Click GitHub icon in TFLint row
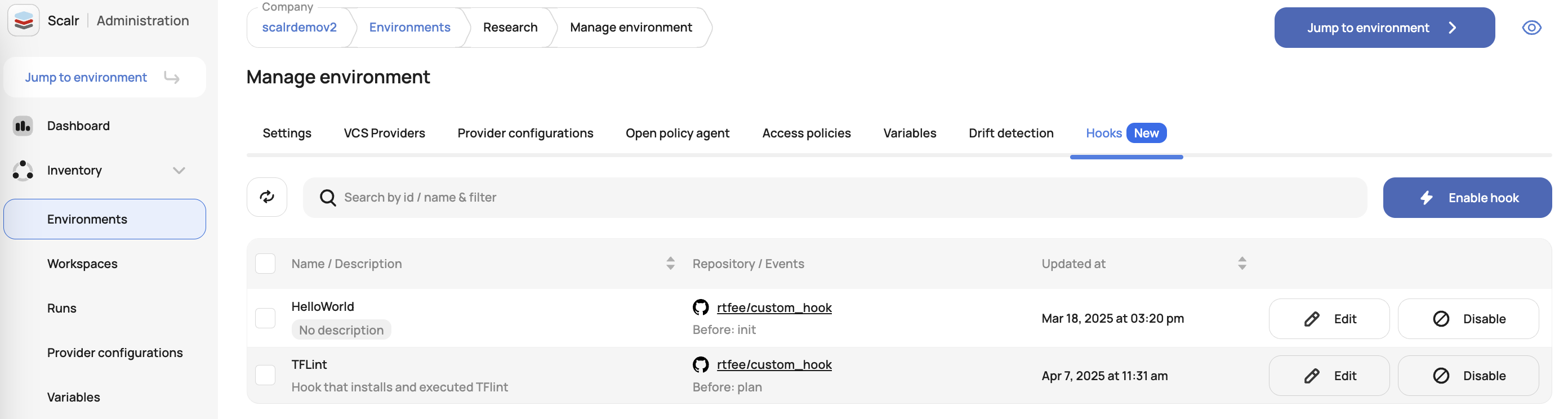Screen dimensions: 1568x419 pyautogui.click(x=701, y=365)
